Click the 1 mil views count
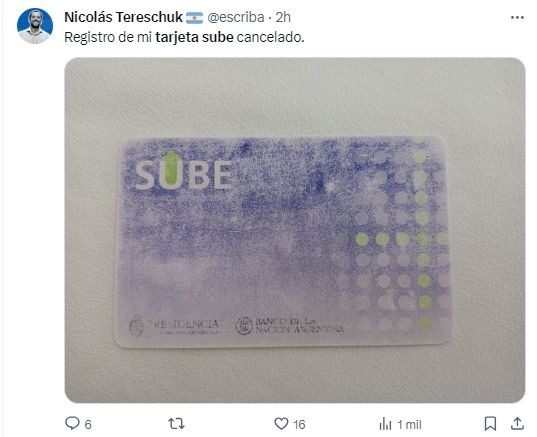This screenshot has height=437, width=537. coord(409,425)
